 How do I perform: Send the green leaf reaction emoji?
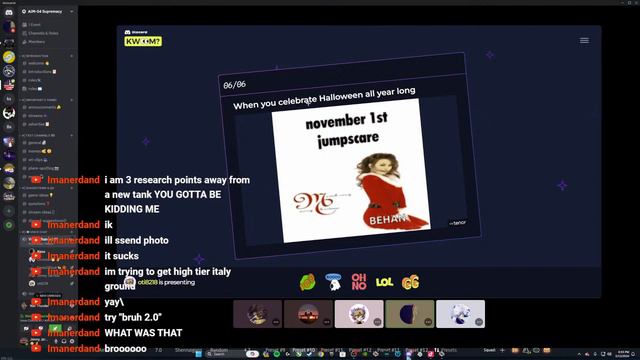307,282
